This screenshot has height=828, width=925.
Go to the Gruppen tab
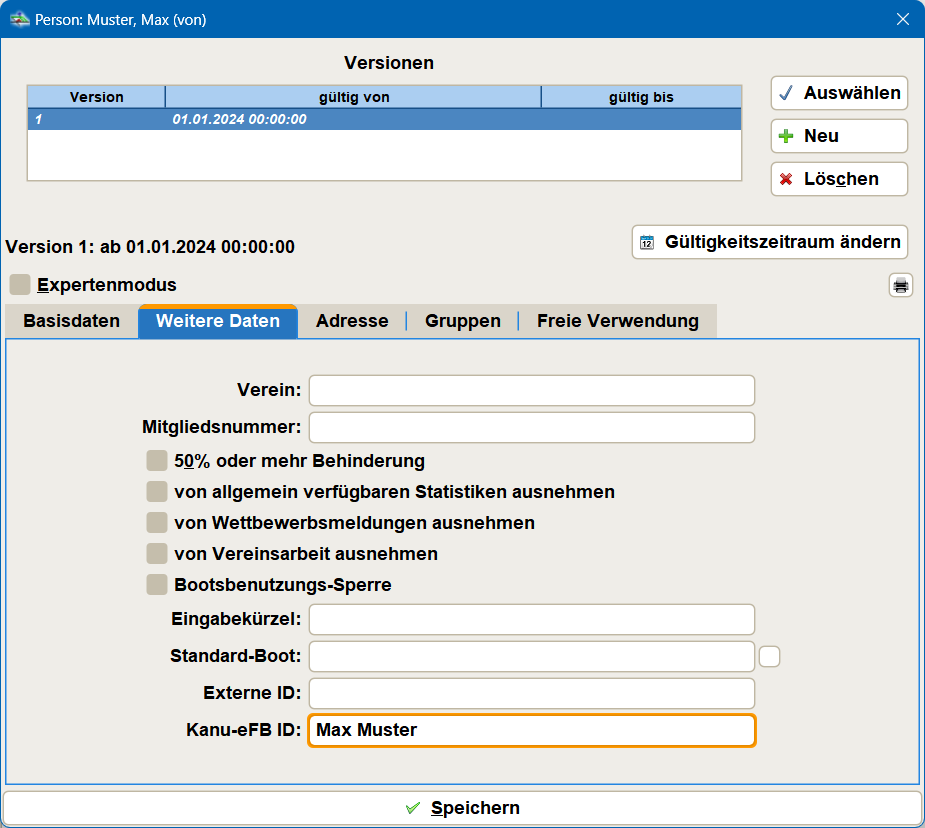click(462, 322)
